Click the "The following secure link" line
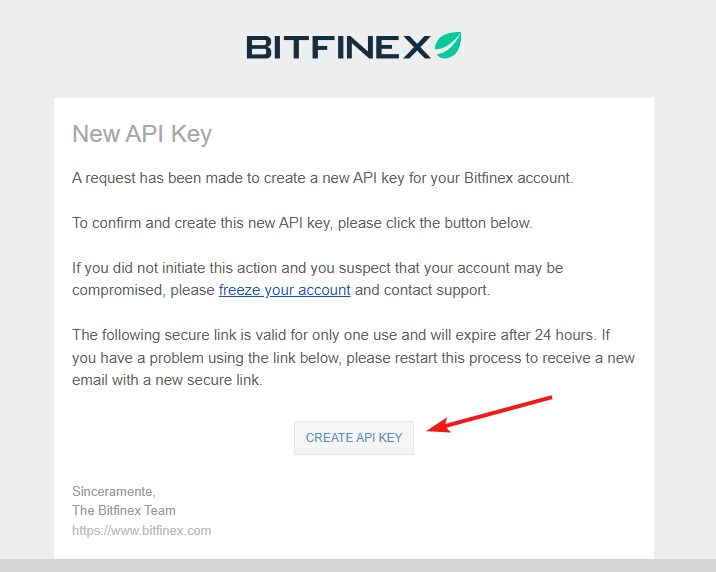The width and height of the screenshot is (716, 572). [x=200, y=335]
